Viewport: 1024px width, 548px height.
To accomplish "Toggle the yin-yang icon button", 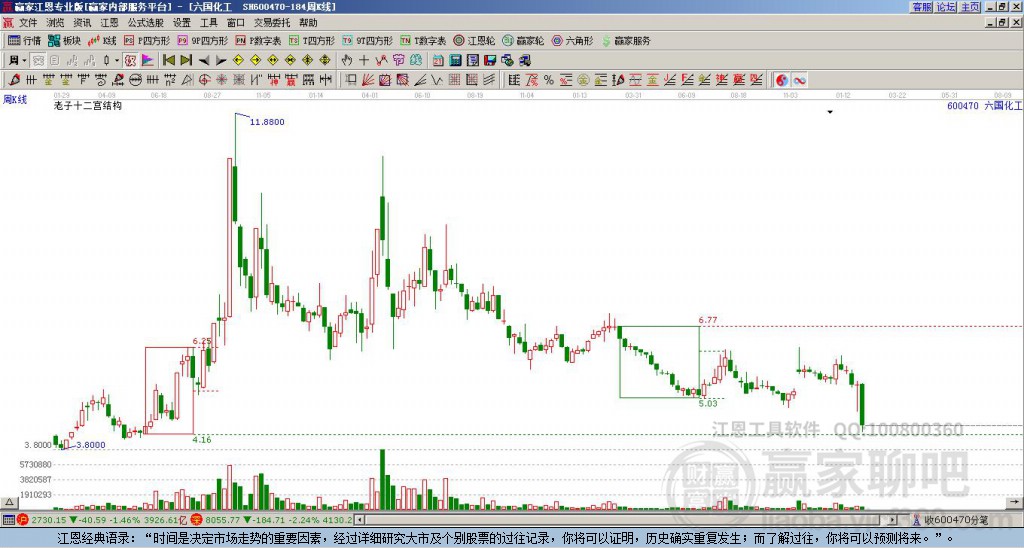I will [x=782, y=80].
